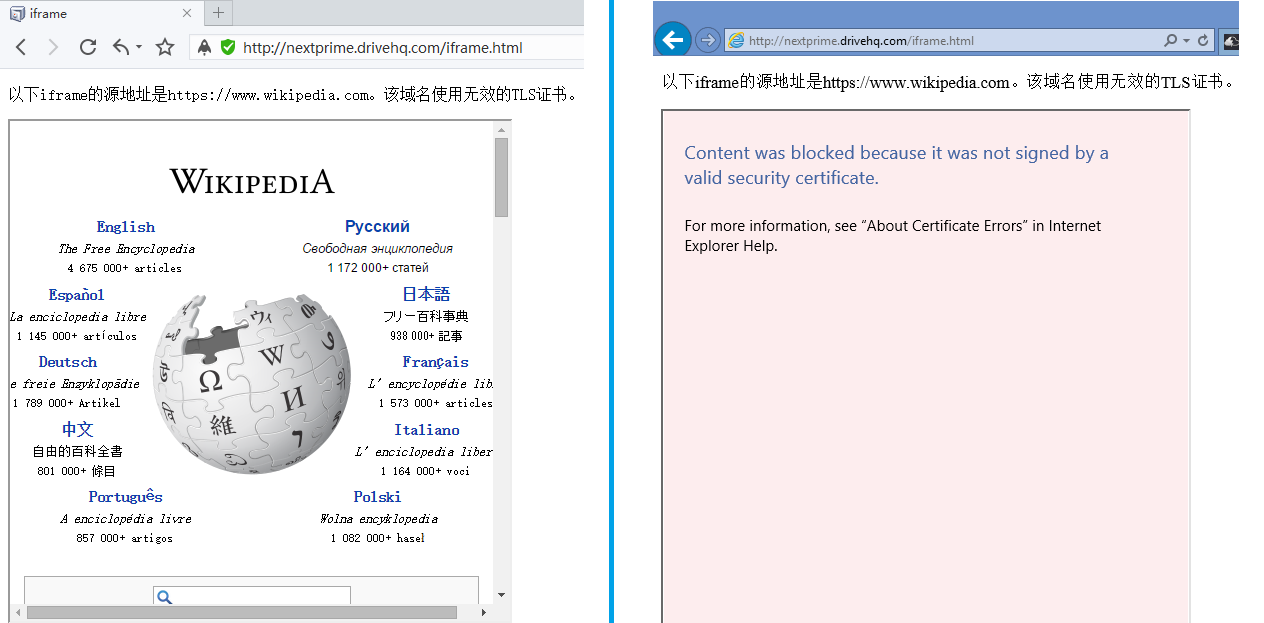Click the rocket speed-mode icon in address bar
Image resolution: width=1264 pixels, height=623 pixels.
pos(205,47)
